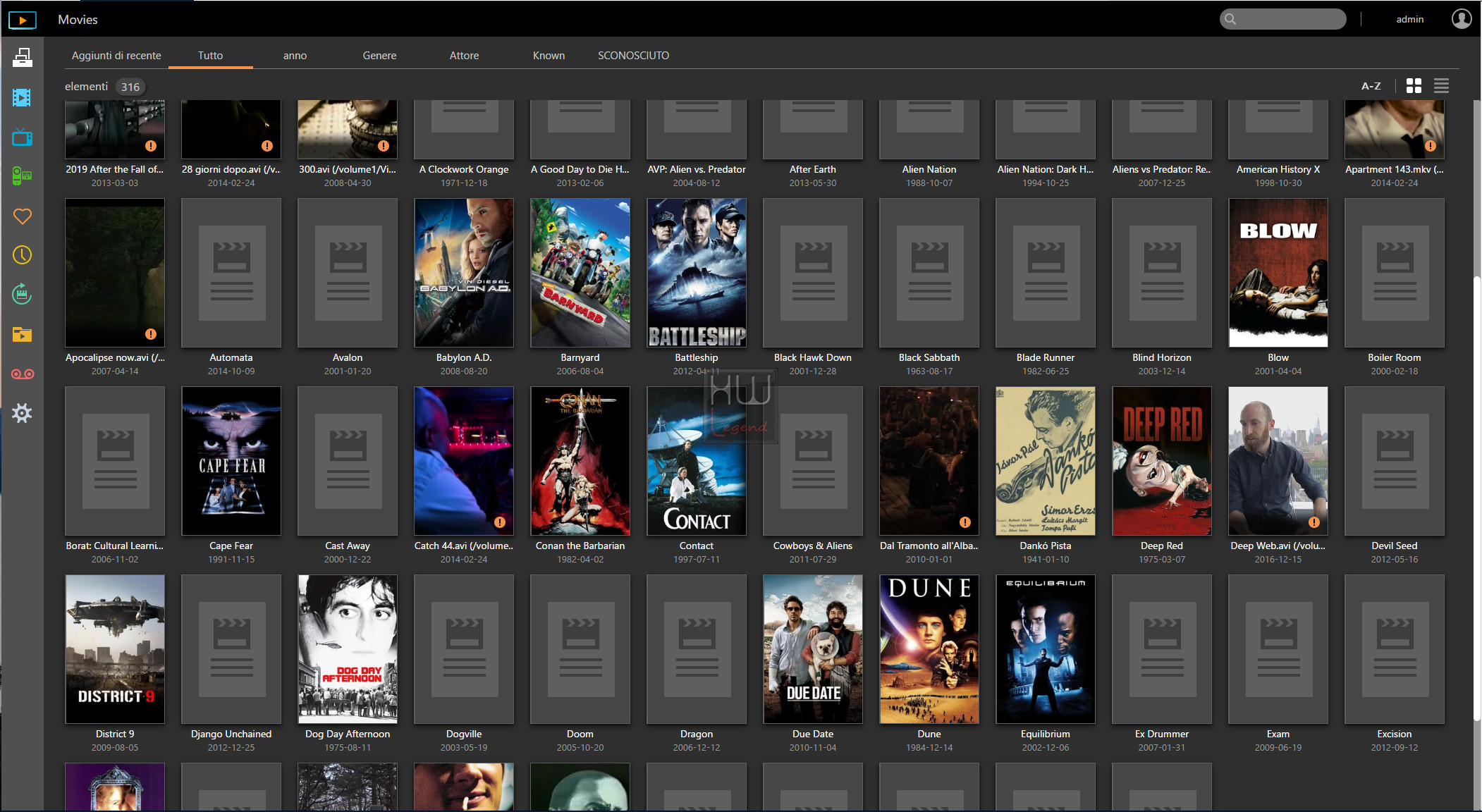The image size is (1482, 812).
Task: Open the Battleship movie poster
Action: 697,273
